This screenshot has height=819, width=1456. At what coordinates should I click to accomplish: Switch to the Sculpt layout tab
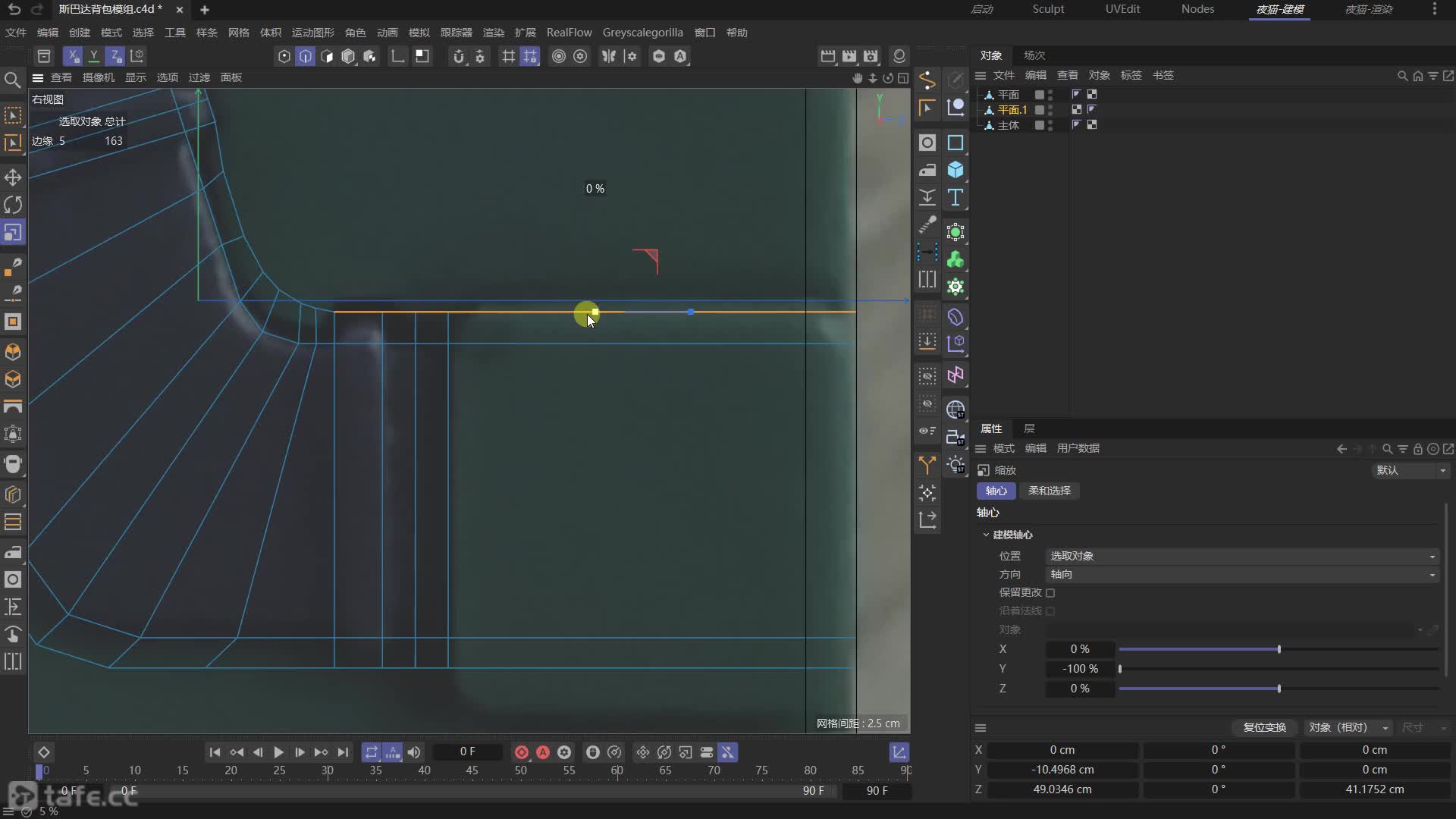(1048, 9)
